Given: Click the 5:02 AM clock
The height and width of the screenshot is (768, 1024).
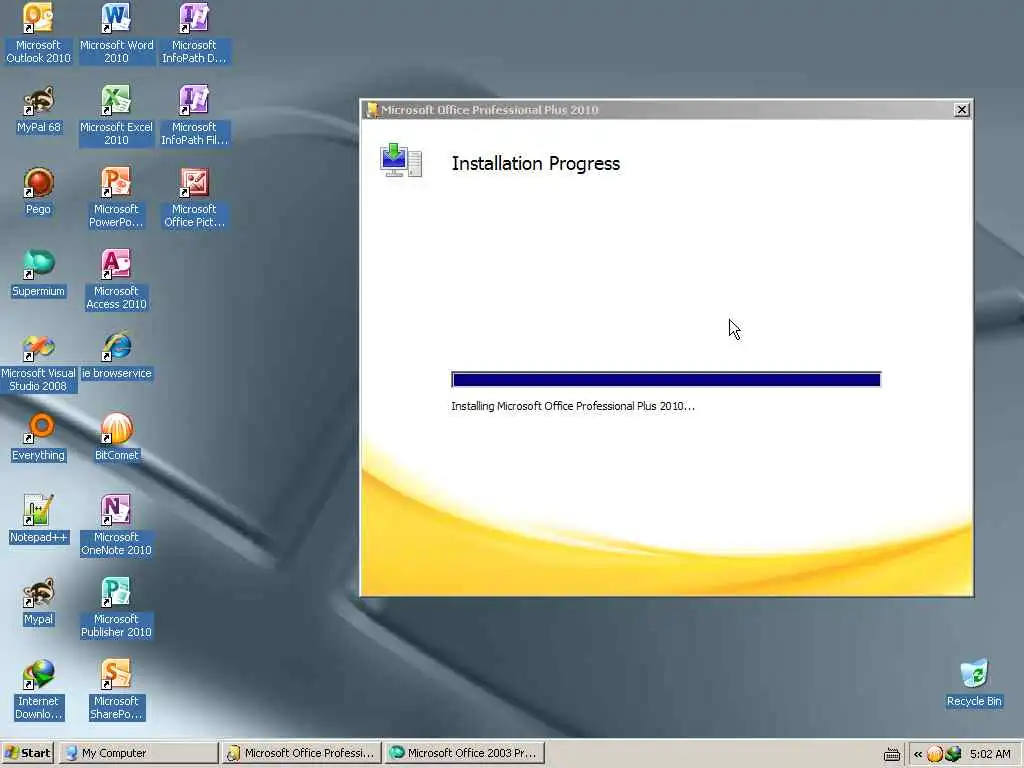Looking at the screenshot, I should (990, 754).
